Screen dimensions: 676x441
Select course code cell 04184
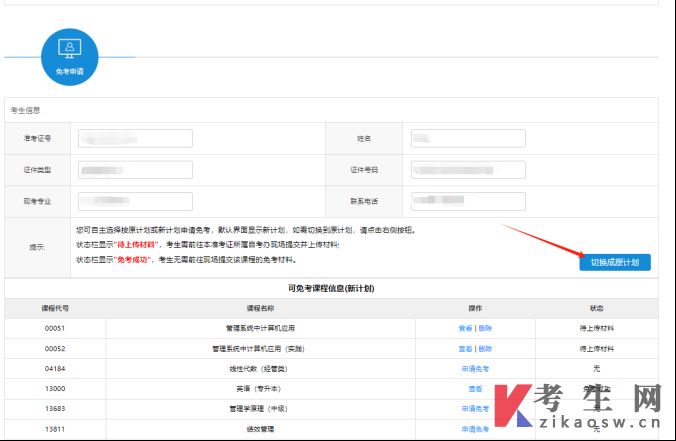55,369
